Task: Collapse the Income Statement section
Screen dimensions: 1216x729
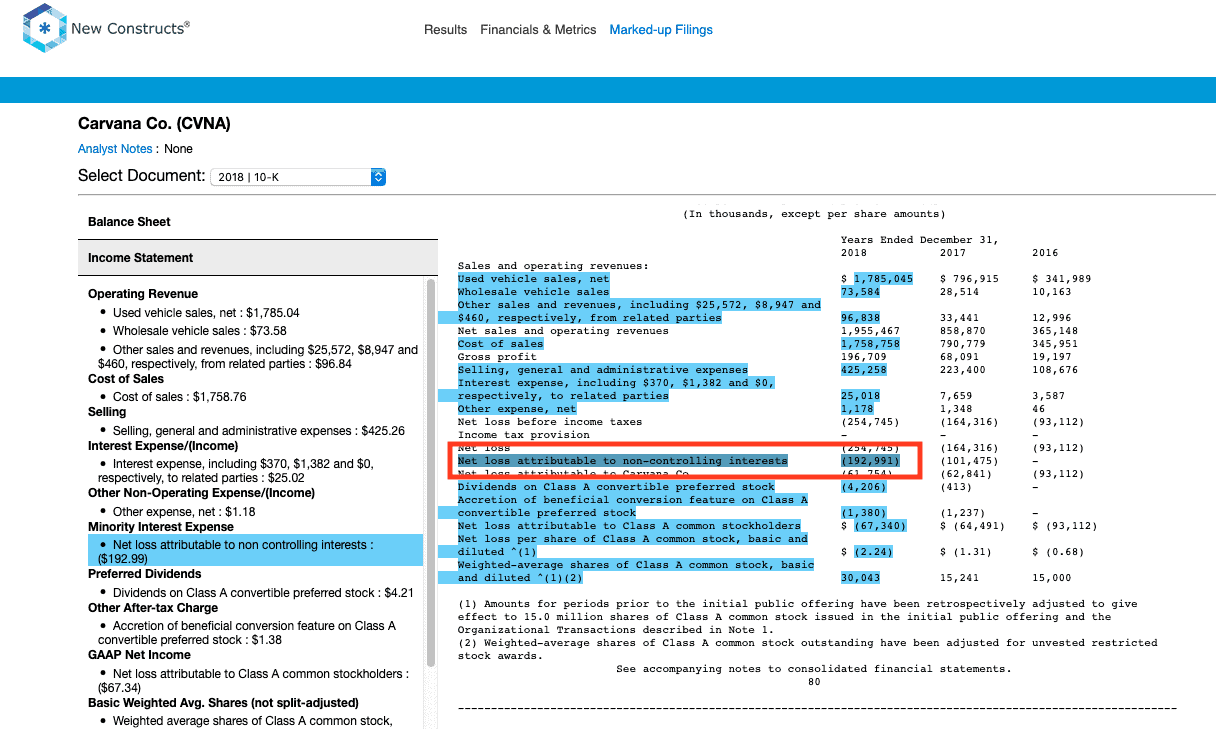Action: (x=258, y=258)
